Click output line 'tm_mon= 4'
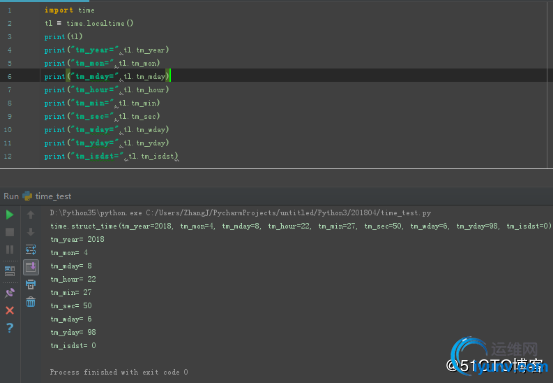The width and height of the screenshot is (554, 383). pos(69,253)
